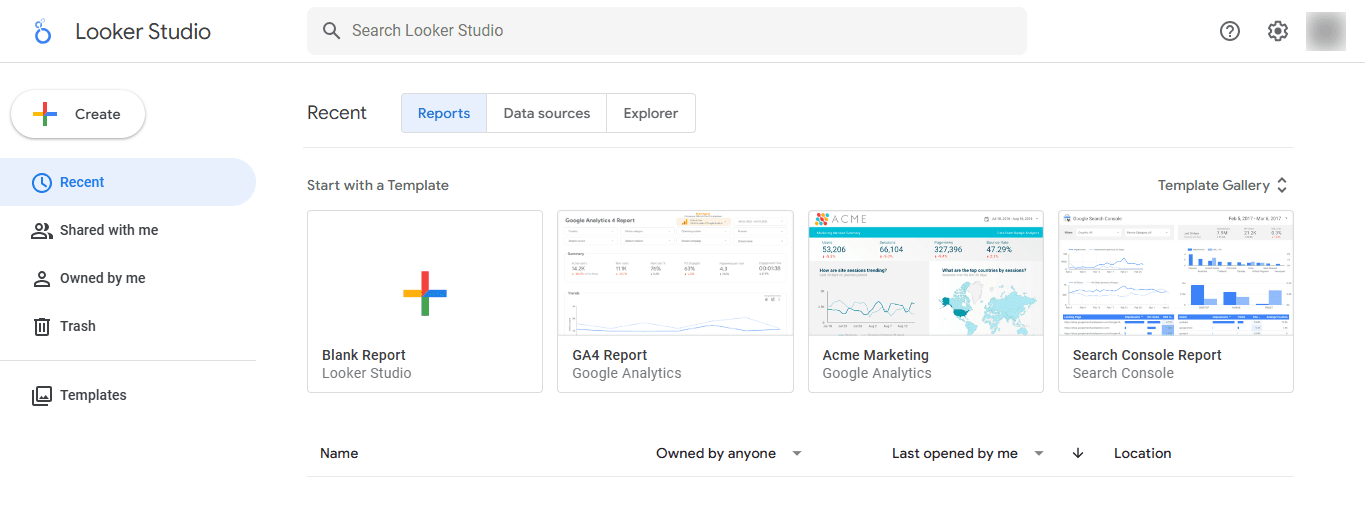Switch to the Data sources tab
Viewport: 1365px width, 519px height.
coord(547,113)
